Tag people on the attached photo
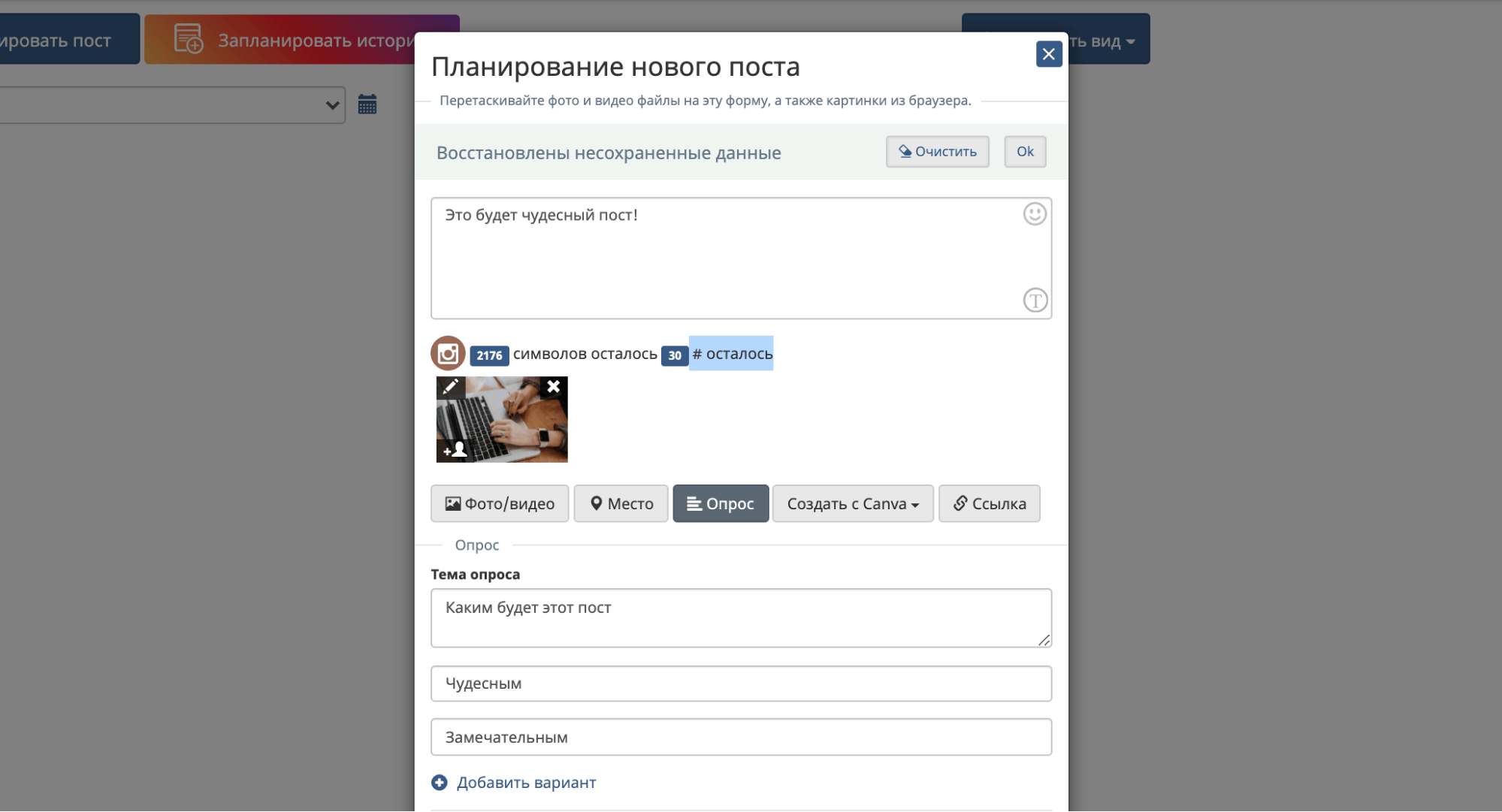The width and height of the screenshot is (1502, 812). (455, 450)
